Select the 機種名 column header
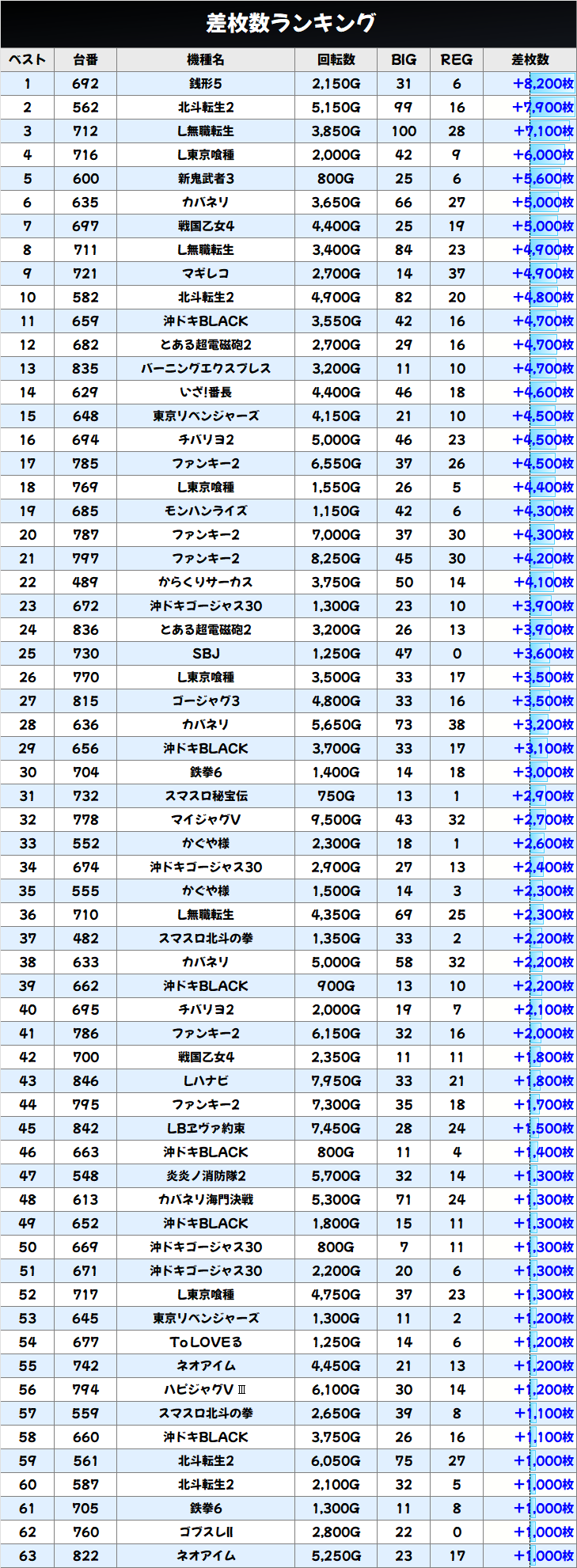 (206, 60)
